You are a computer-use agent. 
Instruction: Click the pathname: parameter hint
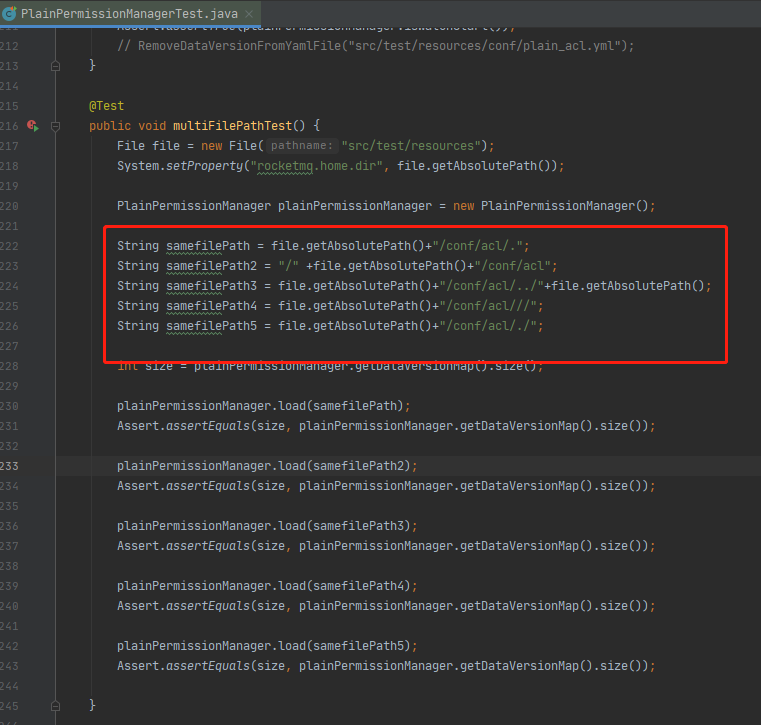click(301, 146)
